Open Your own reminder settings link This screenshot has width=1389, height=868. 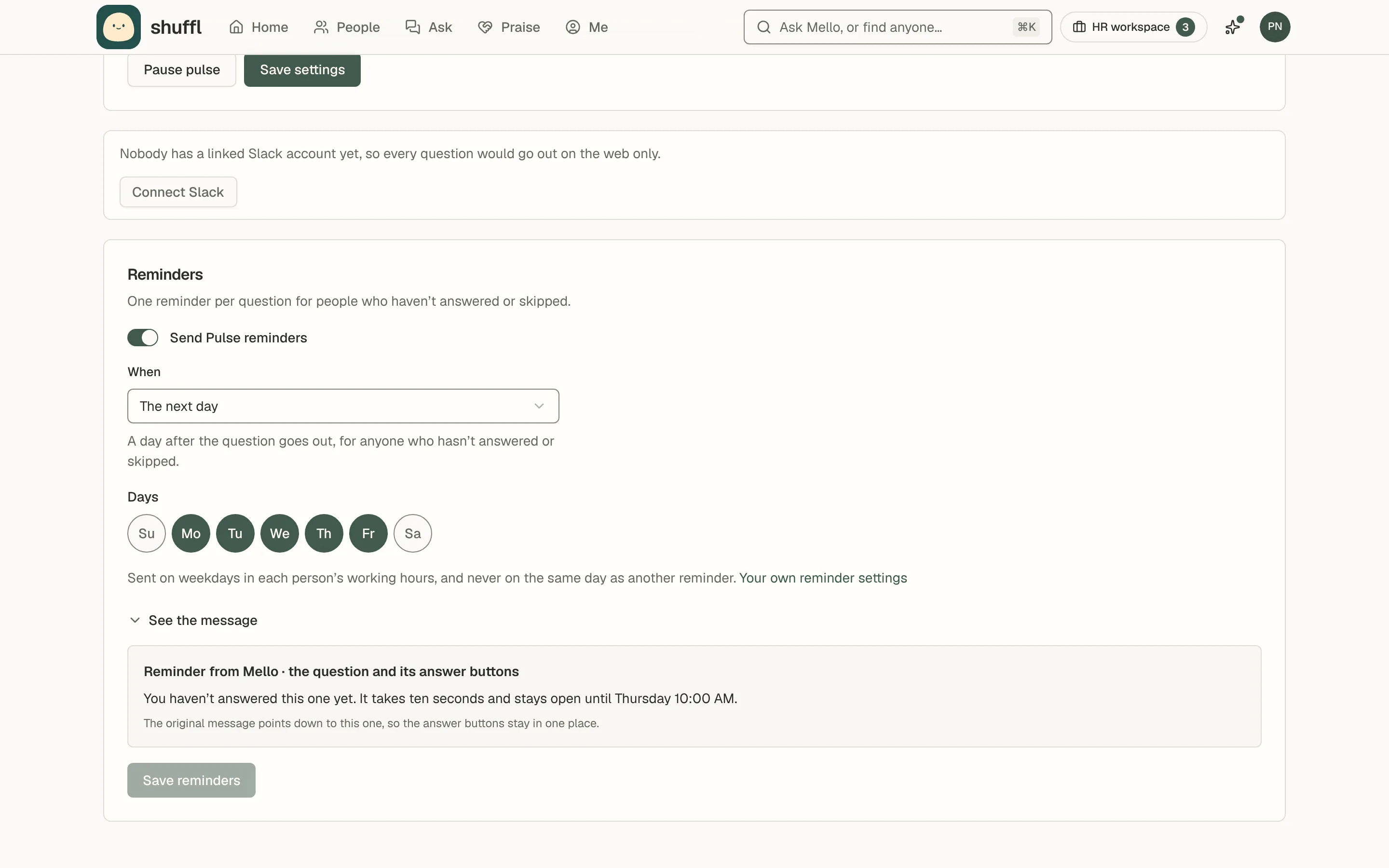823,578
